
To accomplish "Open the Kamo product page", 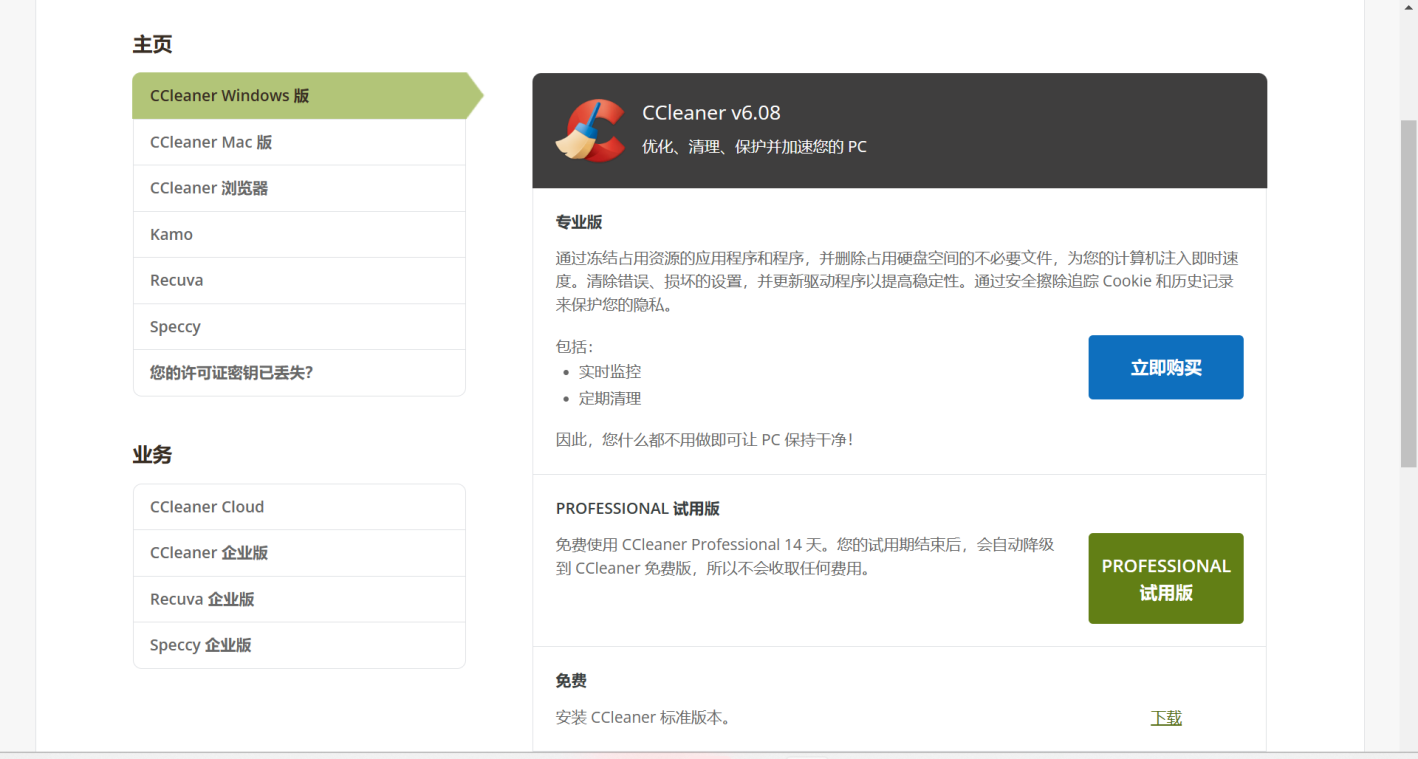I will point(171,234).
